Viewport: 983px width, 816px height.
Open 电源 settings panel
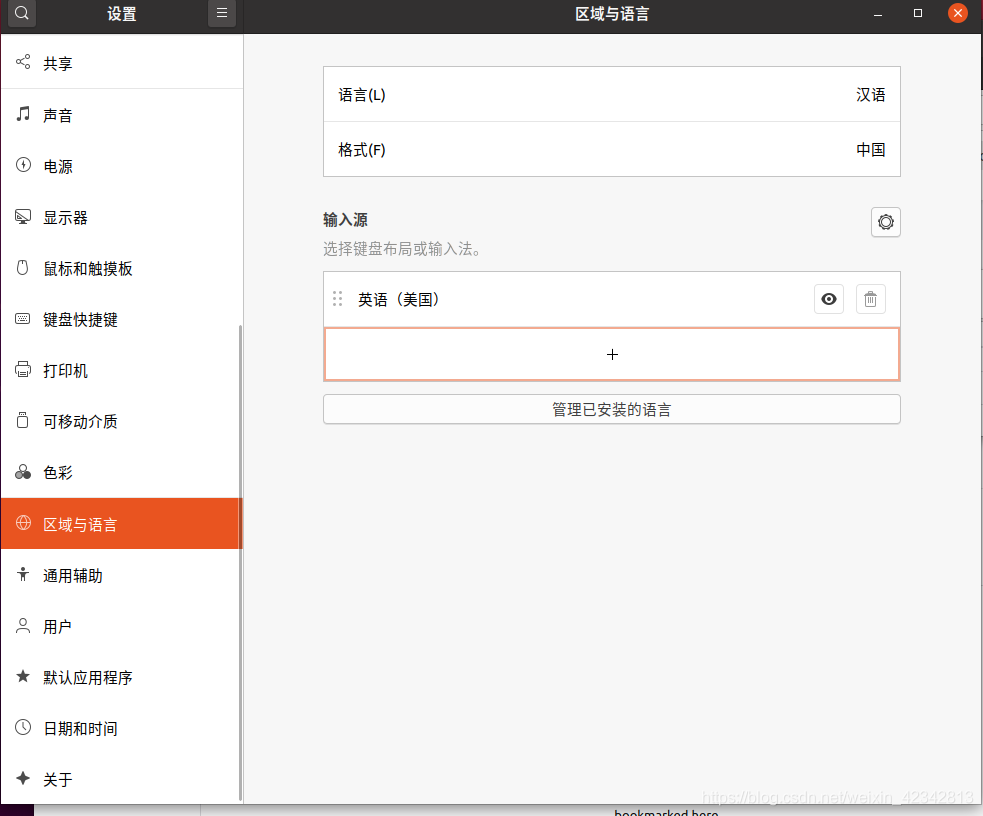tap(122, 166)
